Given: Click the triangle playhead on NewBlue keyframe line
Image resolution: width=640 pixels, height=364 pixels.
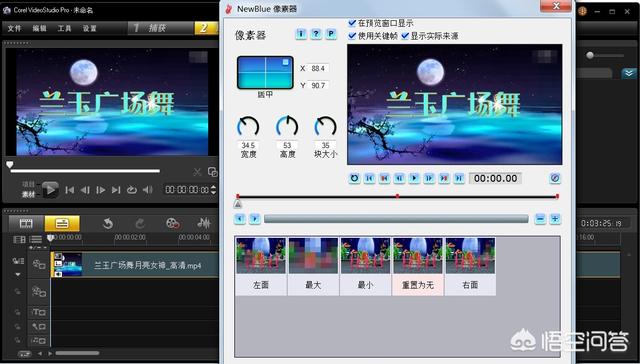Looking at the screenshot, I should (x=238, y=204).
